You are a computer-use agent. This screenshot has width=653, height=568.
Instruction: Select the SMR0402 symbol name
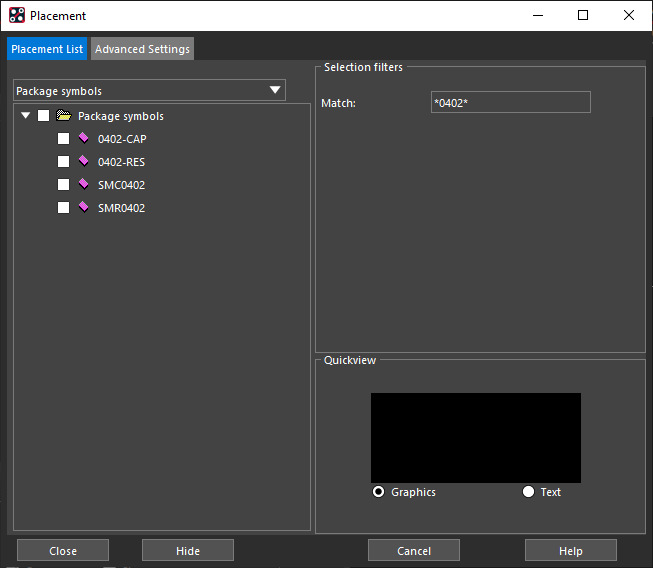(x=121, y=208)
